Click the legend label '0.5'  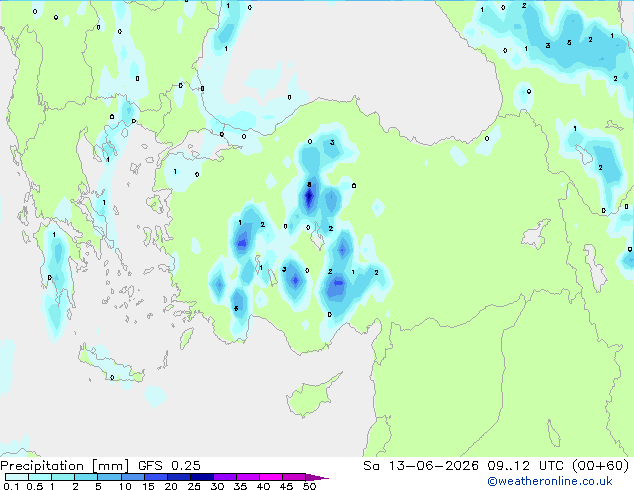pos(35,486)
